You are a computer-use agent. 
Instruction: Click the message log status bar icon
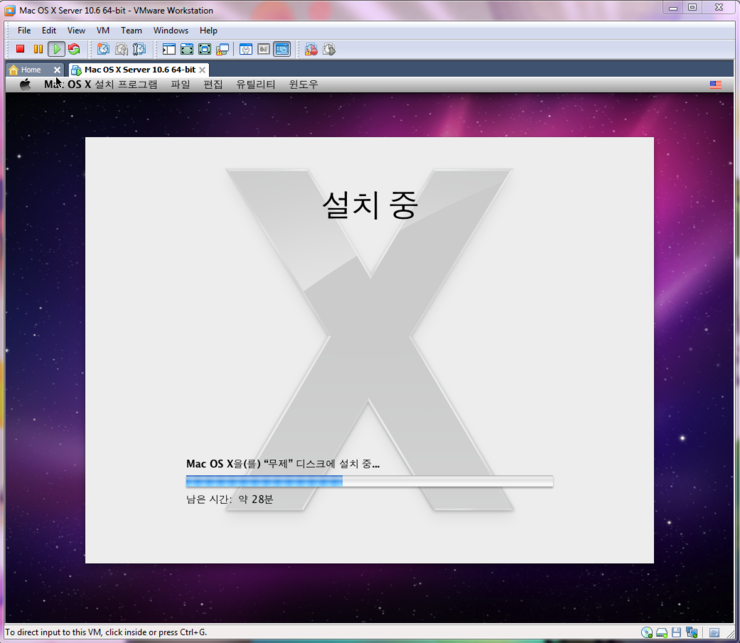[x=715, y=632]
